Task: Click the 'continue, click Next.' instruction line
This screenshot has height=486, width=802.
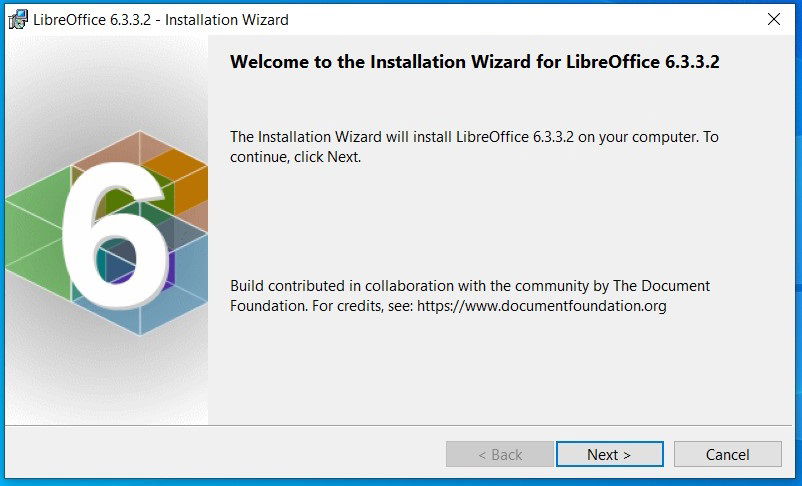Action: (296, 157)
